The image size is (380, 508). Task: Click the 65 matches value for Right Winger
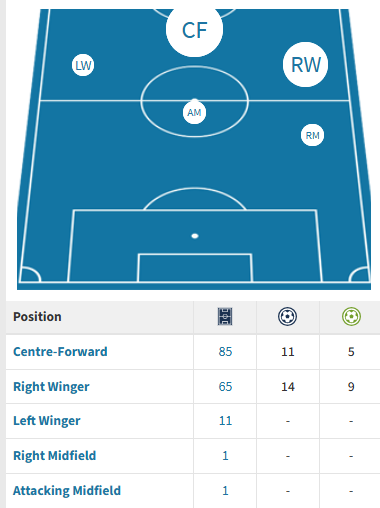225,387
